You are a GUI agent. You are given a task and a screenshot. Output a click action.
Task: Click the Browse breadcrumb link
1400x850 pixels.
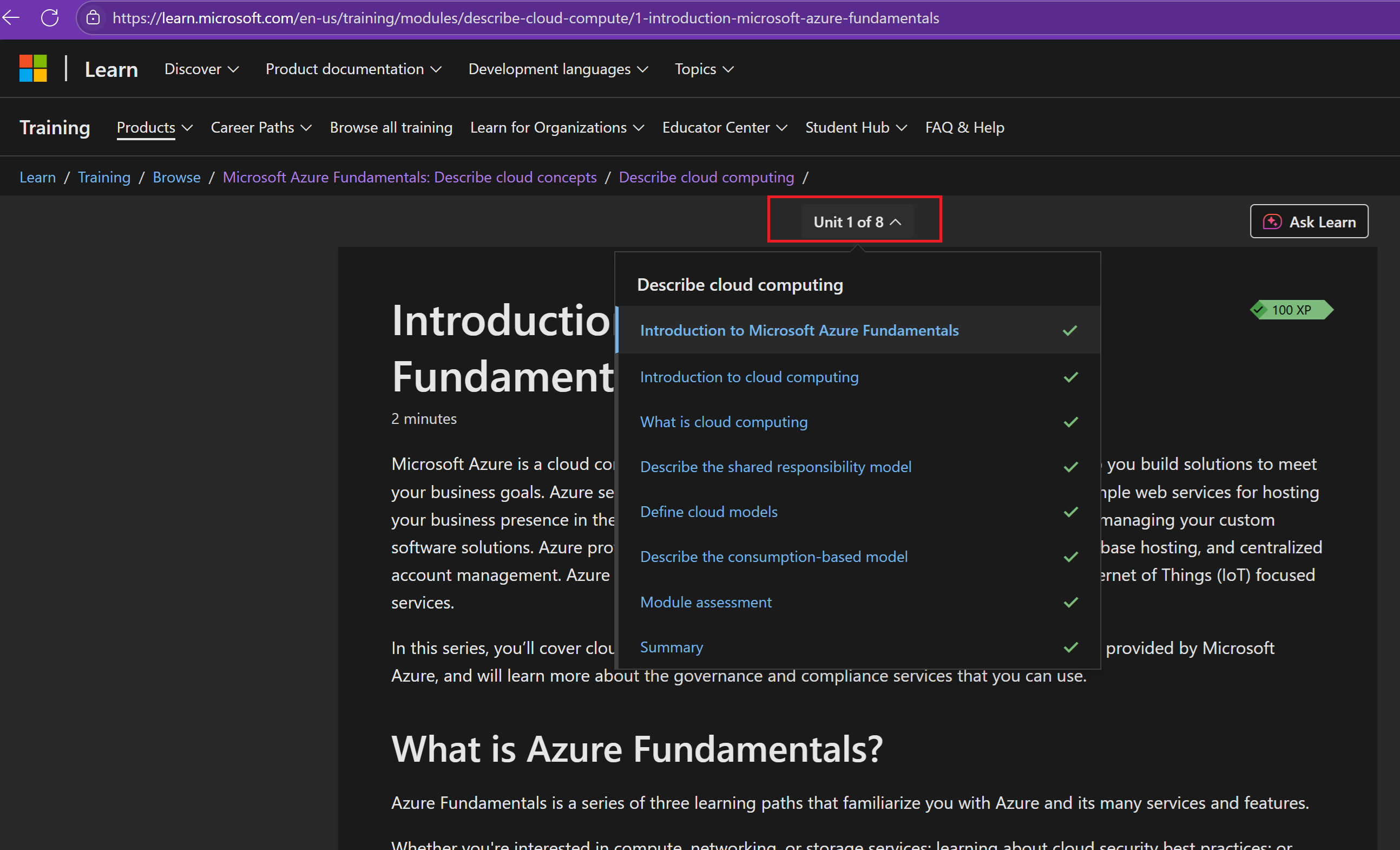(x=176, y=177)
